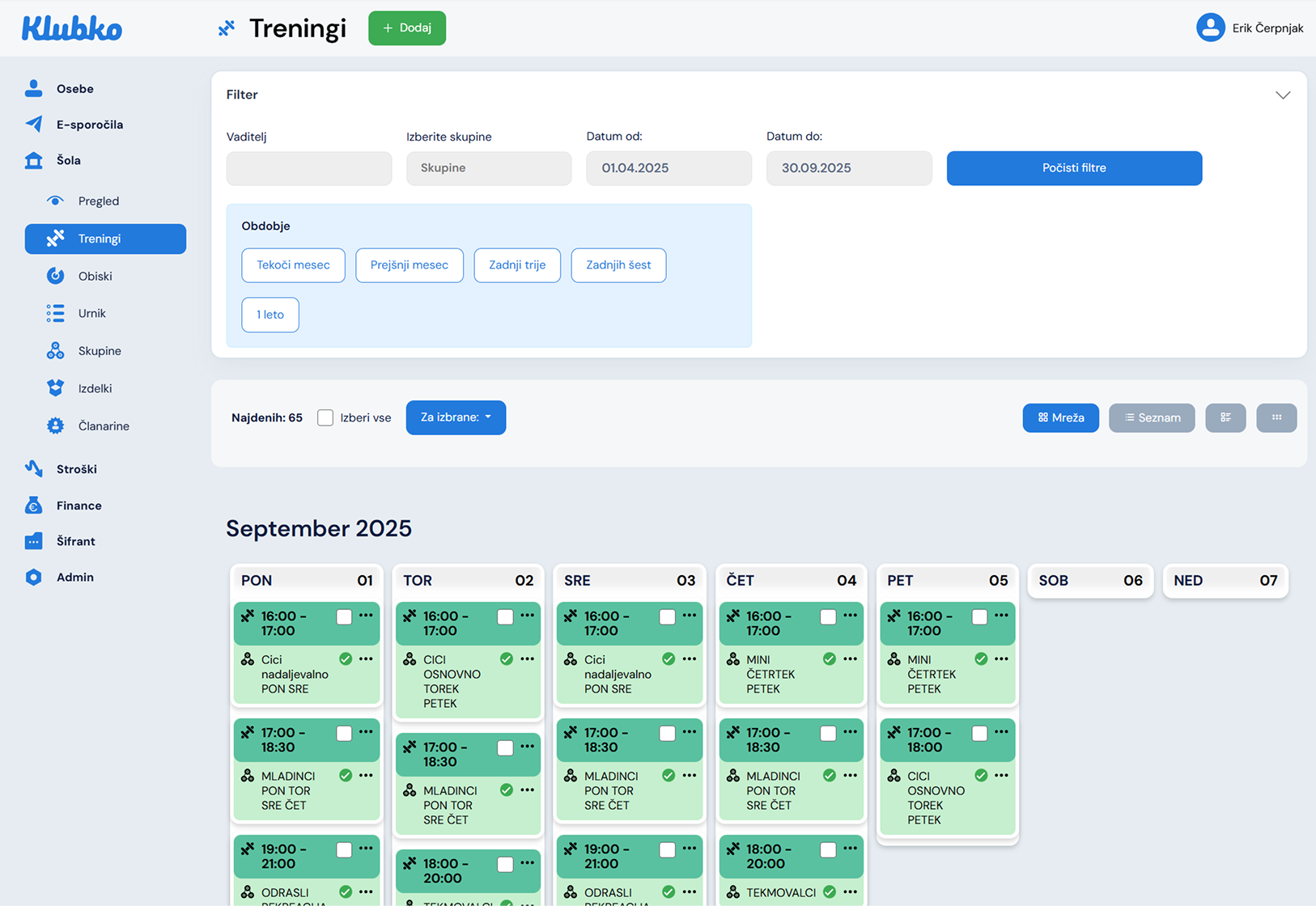This screenshot has width=1316, height=906.
Task: Open three-dot menu on Monday 16:00 training
Action: [x=366, y=616]
